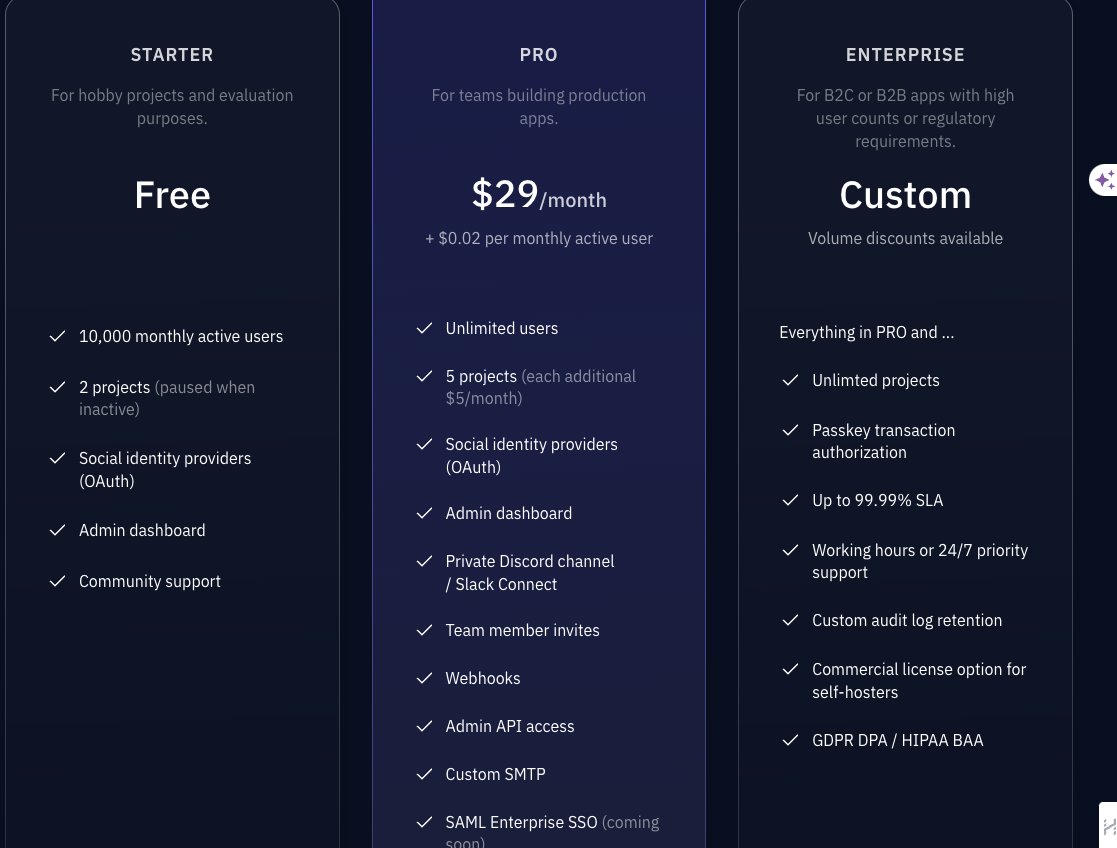Click checkmark beside Custom audit log retention
1117x848 pixels.
point(790,620)
